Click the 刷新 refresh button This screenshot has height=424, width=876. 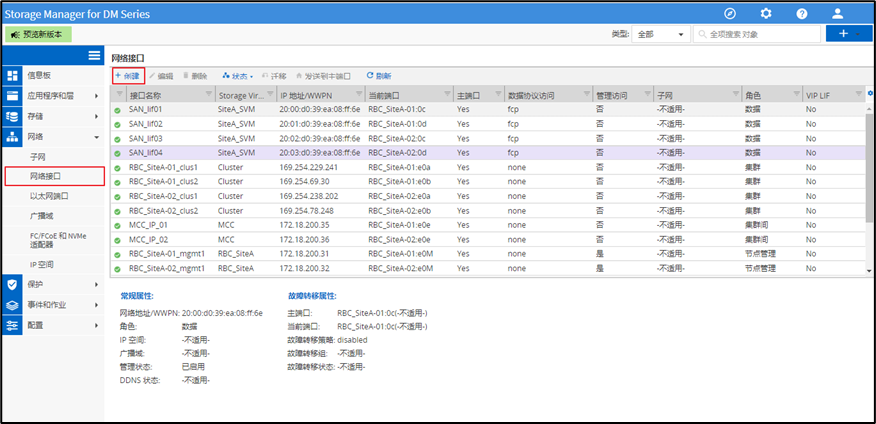[x=379, y=76]
